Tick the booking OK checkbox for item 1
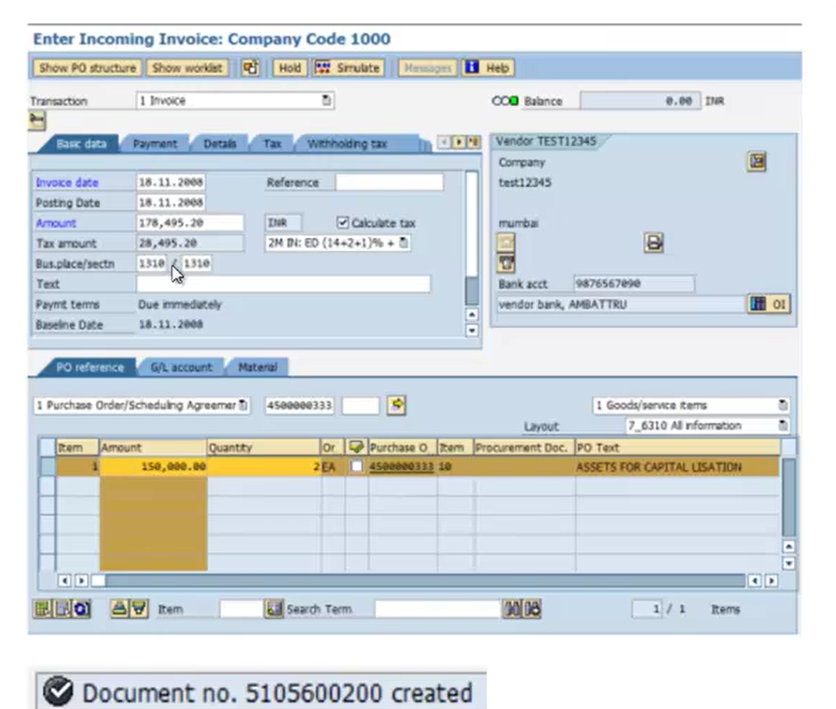 point(356,466)
